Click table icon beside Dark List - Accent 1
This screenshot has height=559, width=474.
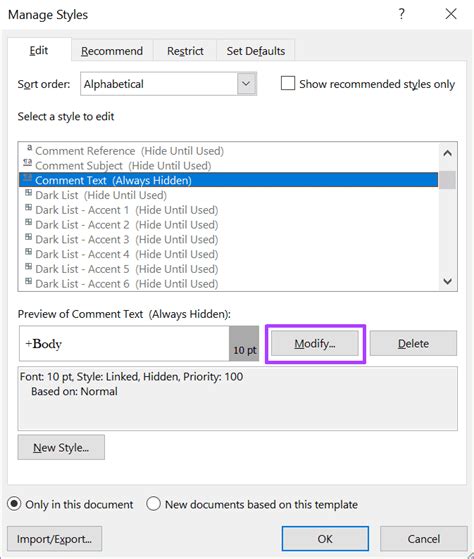(28, 207)
